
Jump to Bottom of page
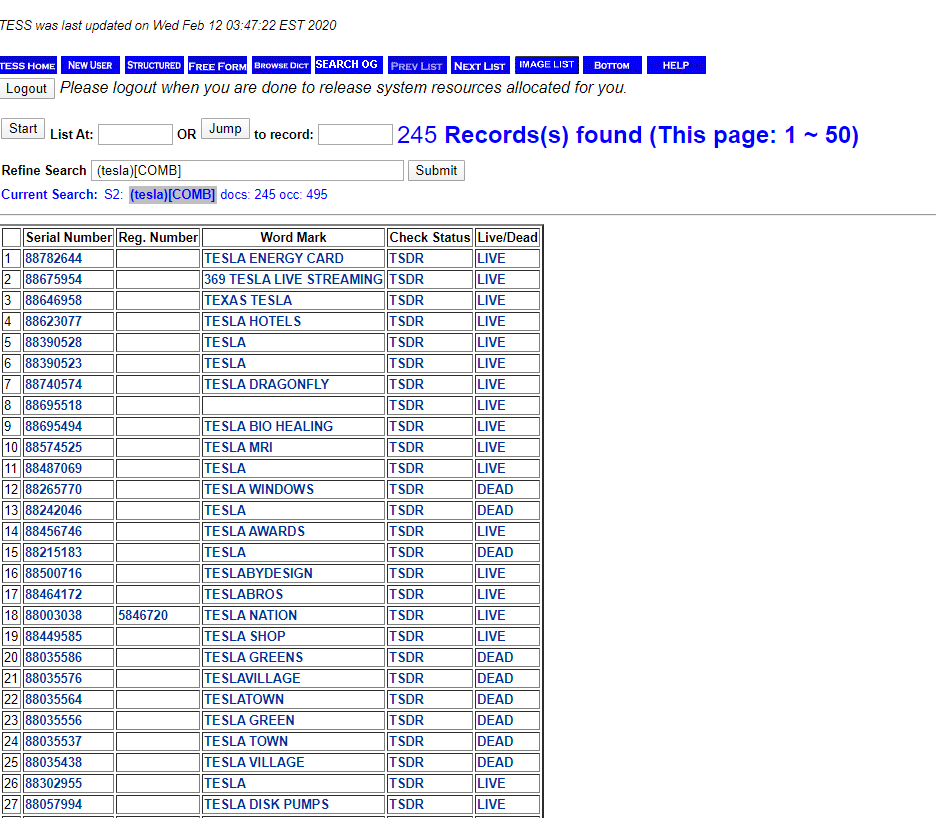pos(612,65)
